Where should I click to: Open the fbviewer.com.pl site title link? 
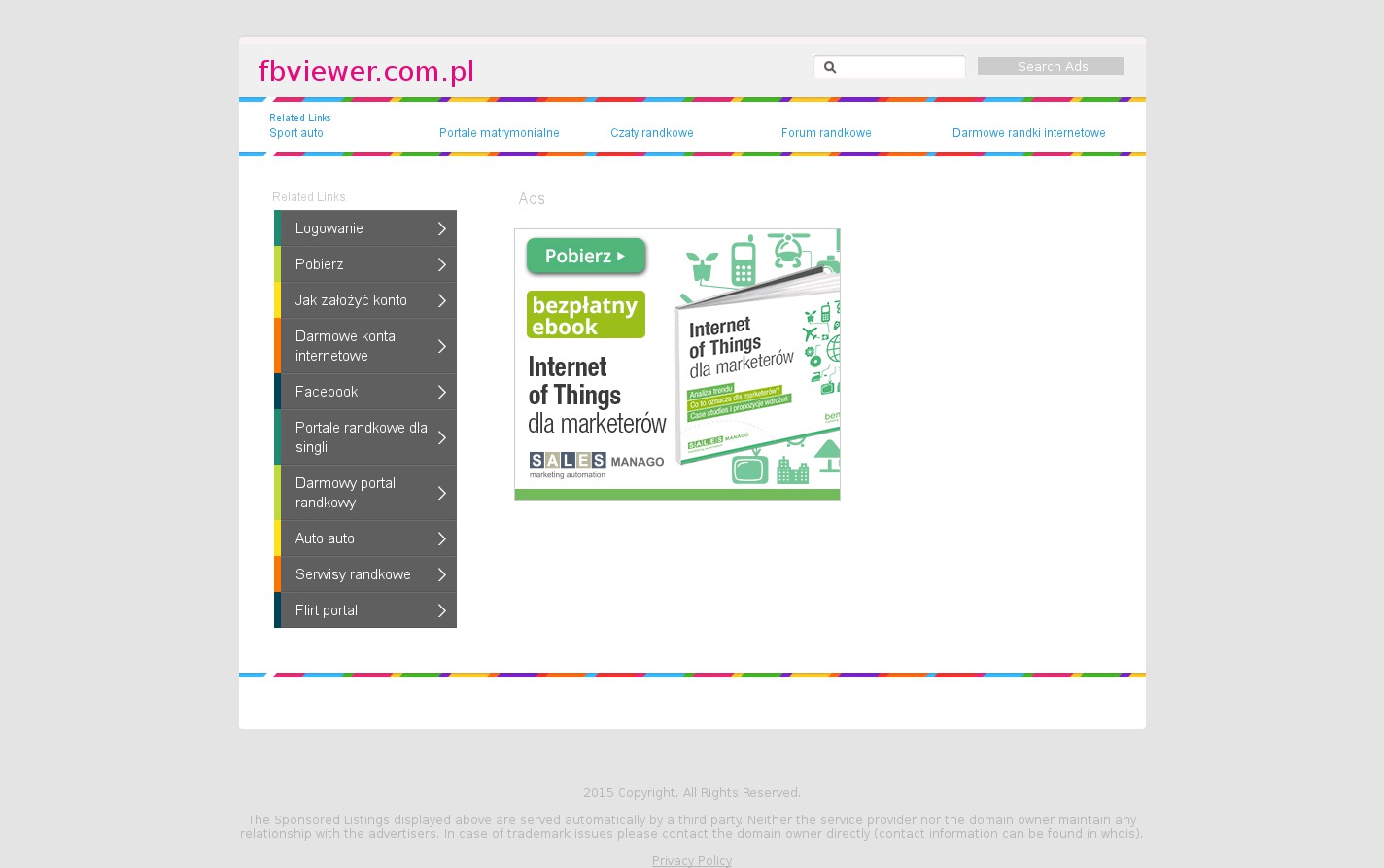tap(365, 71)
